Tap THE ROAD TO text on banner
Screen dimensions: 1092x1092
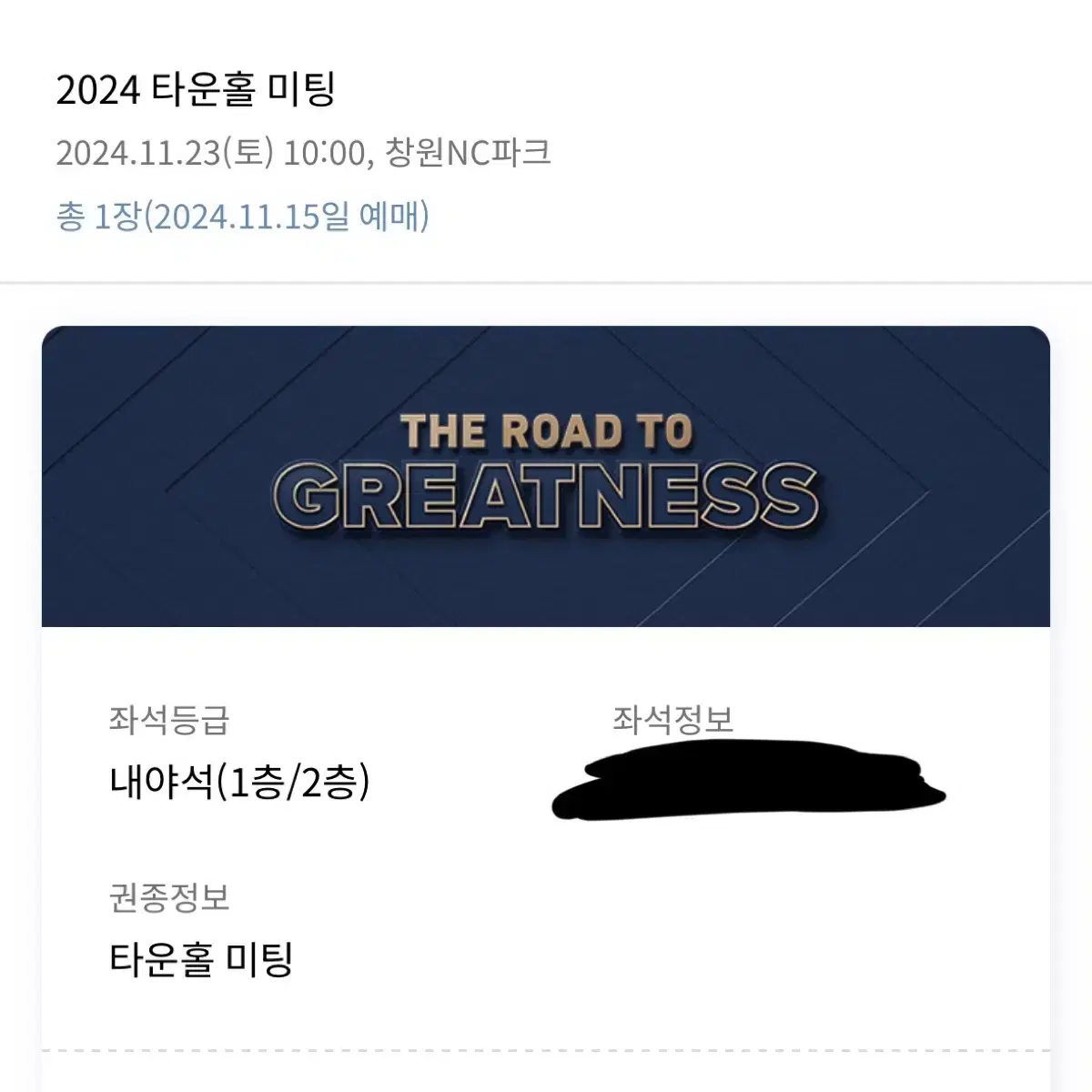(x=546, y=430)
